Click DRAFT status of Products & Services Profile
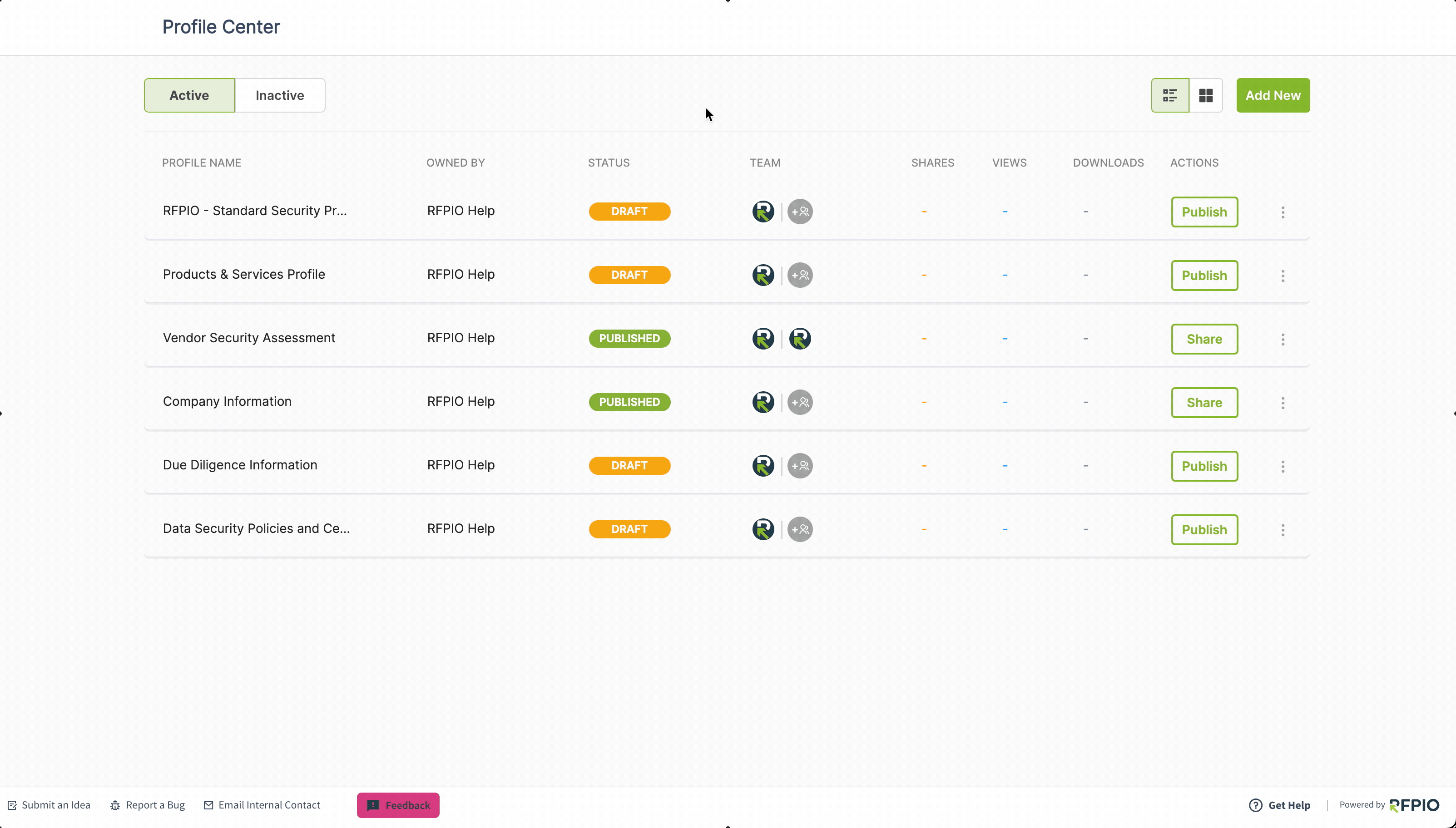The image size is (1456, 828). click(629, 275)
